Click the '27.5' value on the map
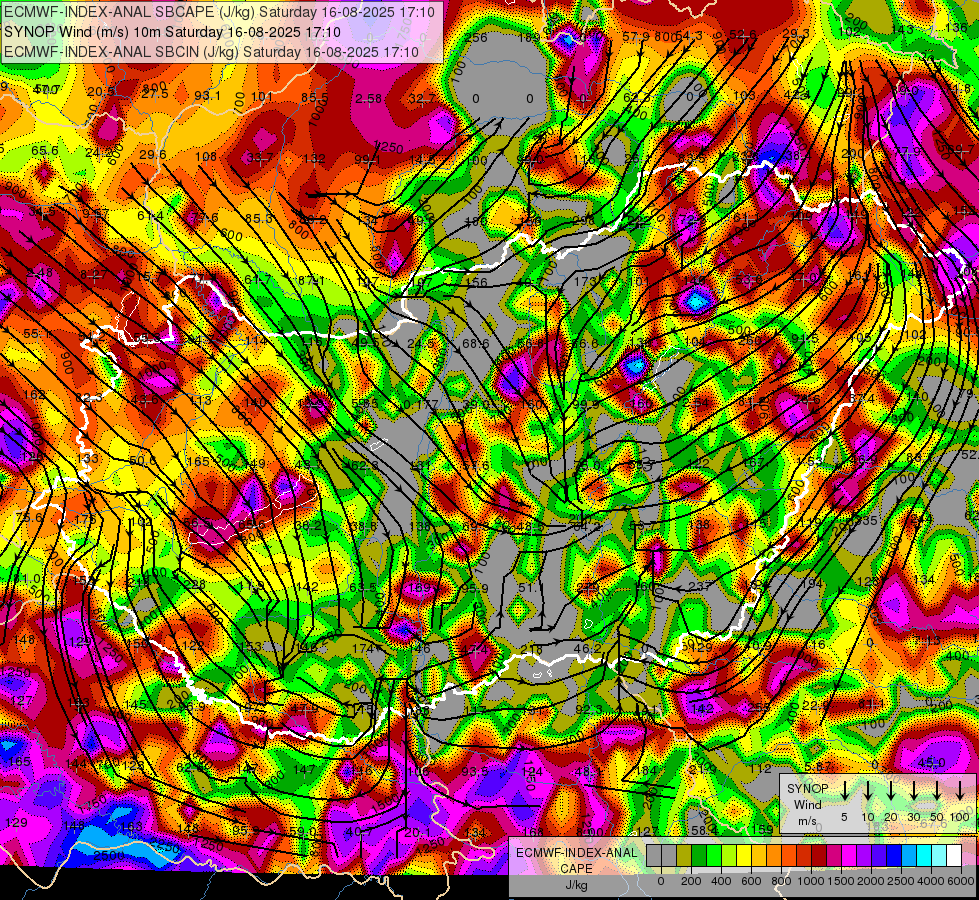 [x=155, y=94]
